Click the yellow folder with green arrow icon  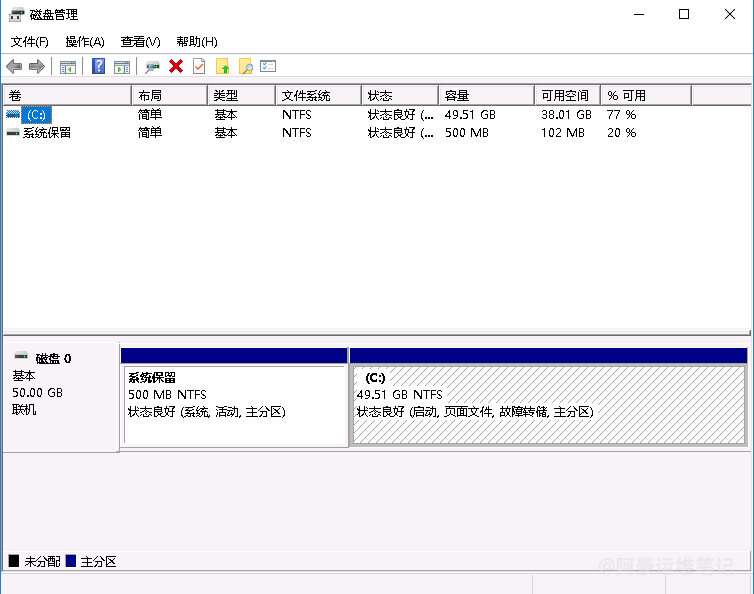coord(222,67)
